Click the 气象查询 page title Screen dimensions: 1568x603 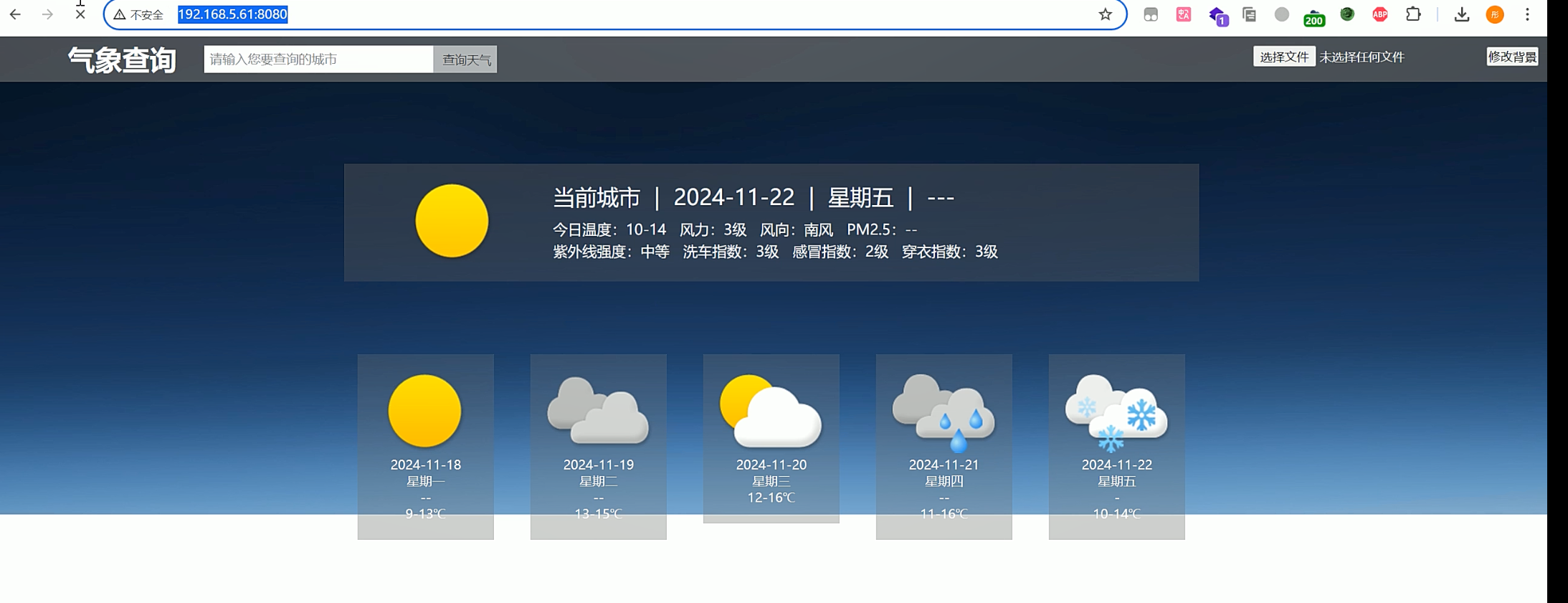(x=122, y=60)
